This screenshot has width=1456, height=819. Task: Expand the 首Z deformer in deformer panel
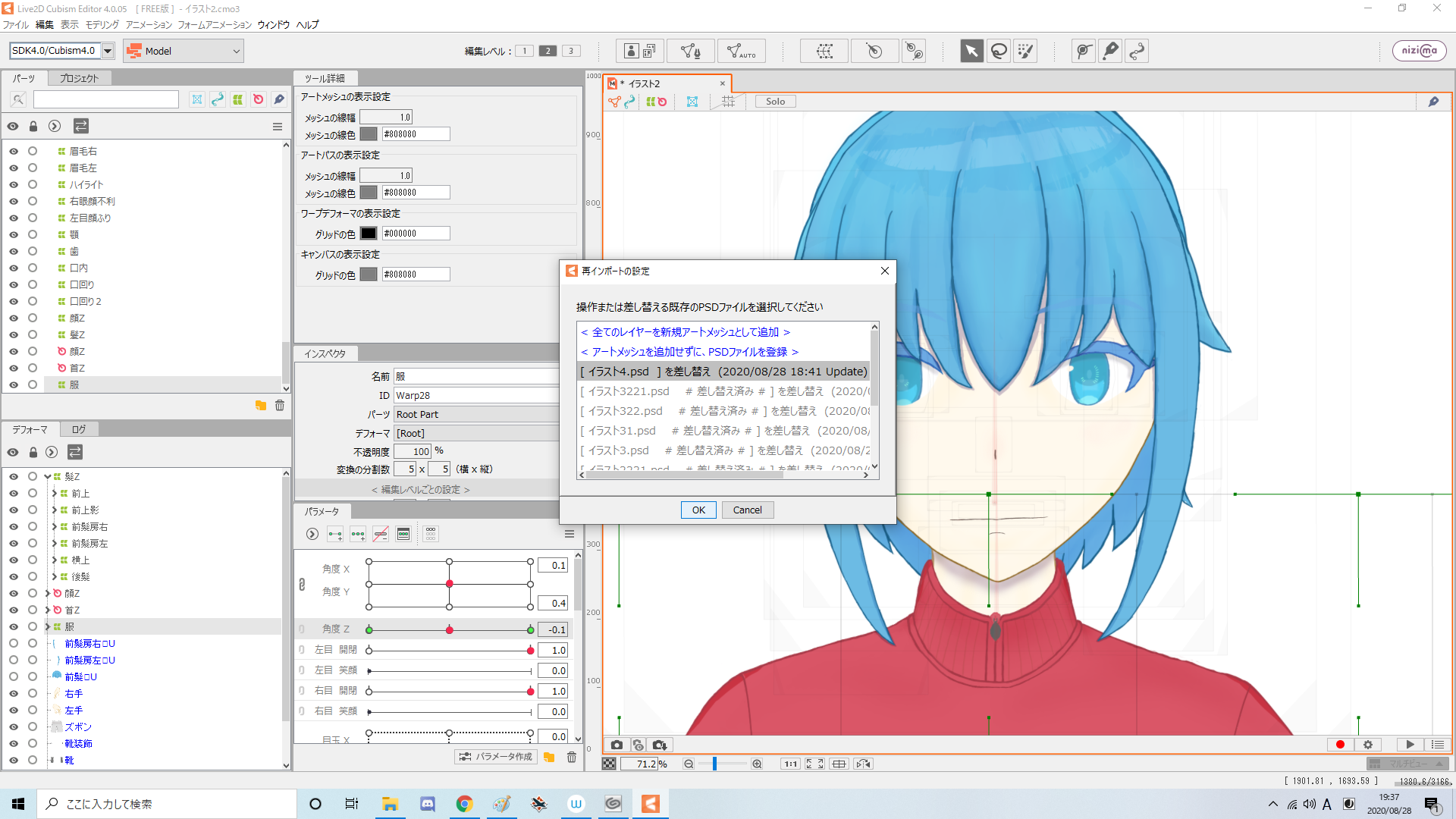tap(48, 610)
